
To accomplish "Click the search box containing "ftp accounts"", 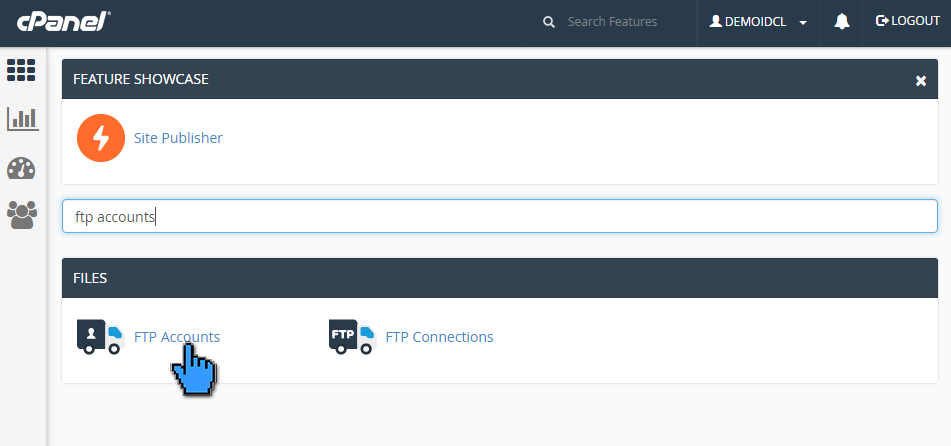I will (500, 216).
